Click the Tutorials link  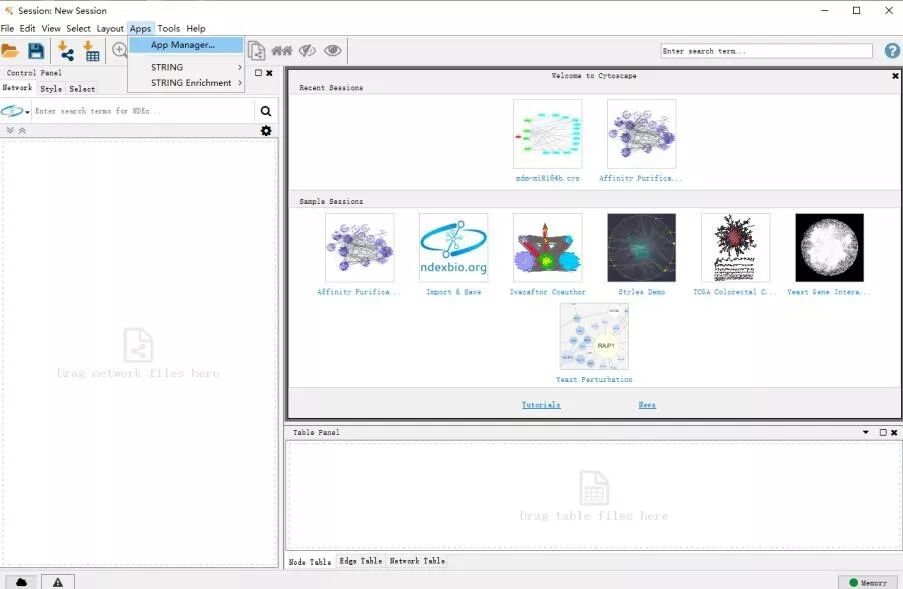(x=541, y=405)
